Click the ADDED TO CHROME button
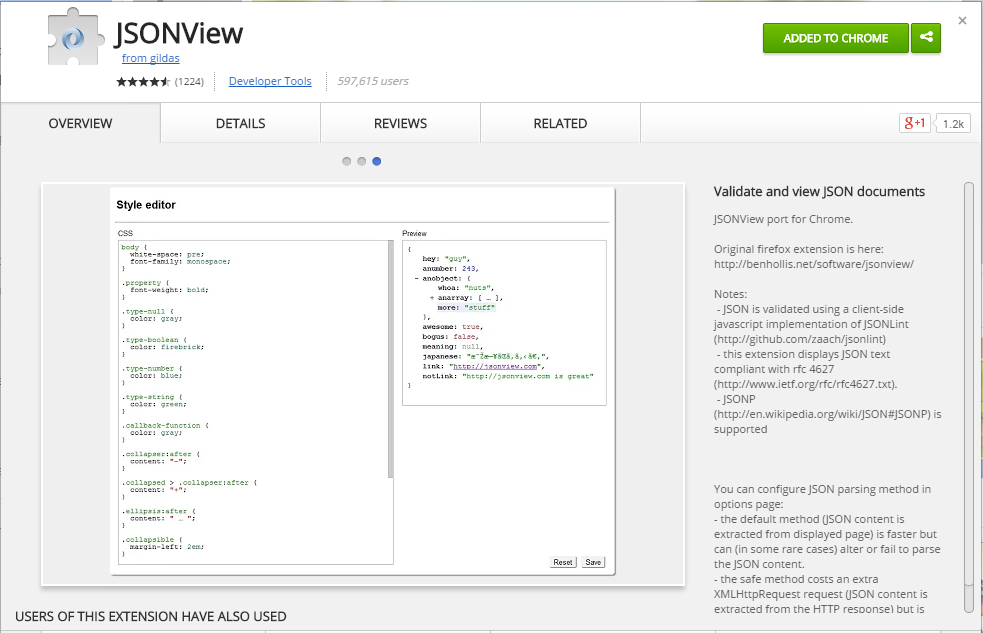The image size is (983, 633). [x=836, y=38]
